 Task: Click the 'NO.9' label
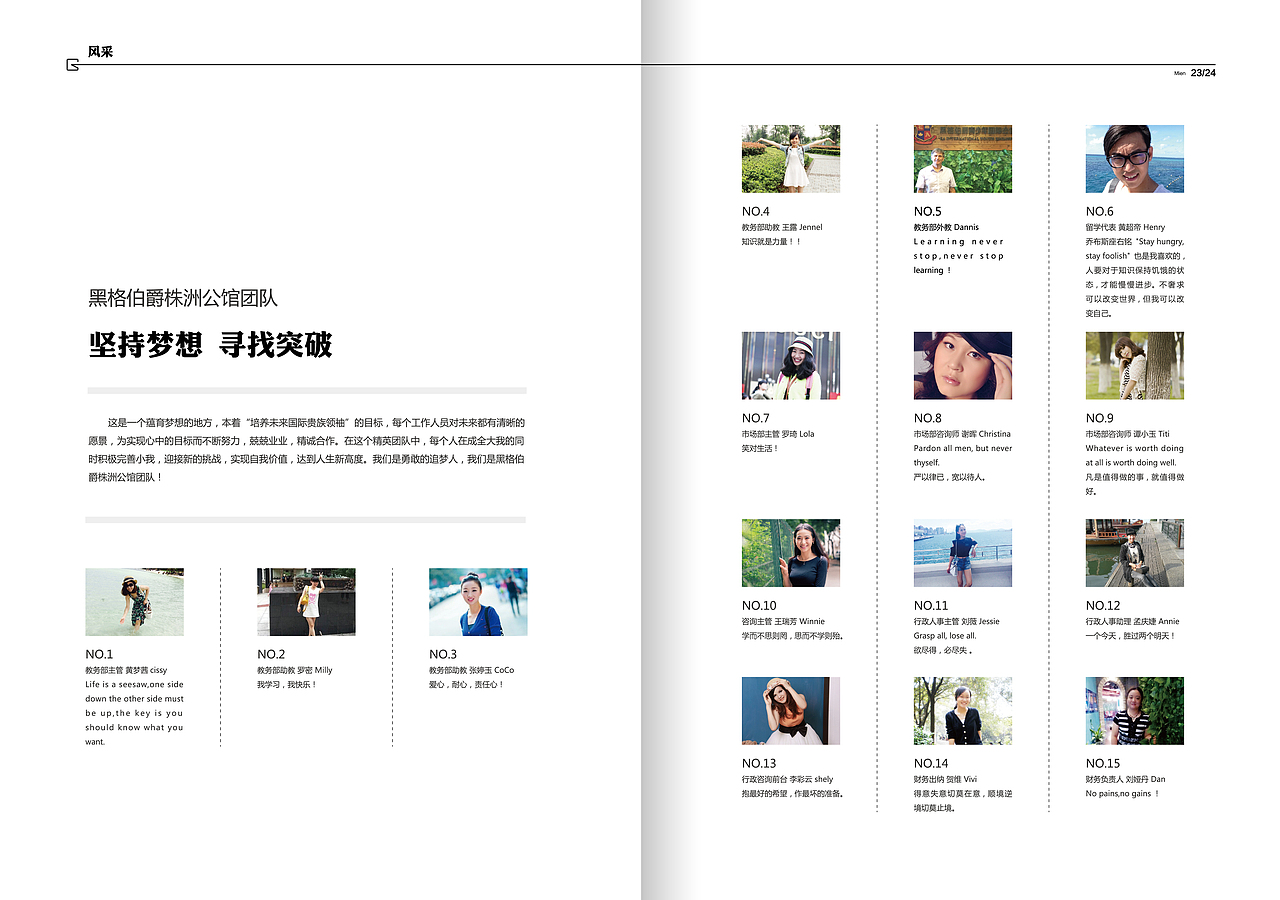pos(1100,418)
